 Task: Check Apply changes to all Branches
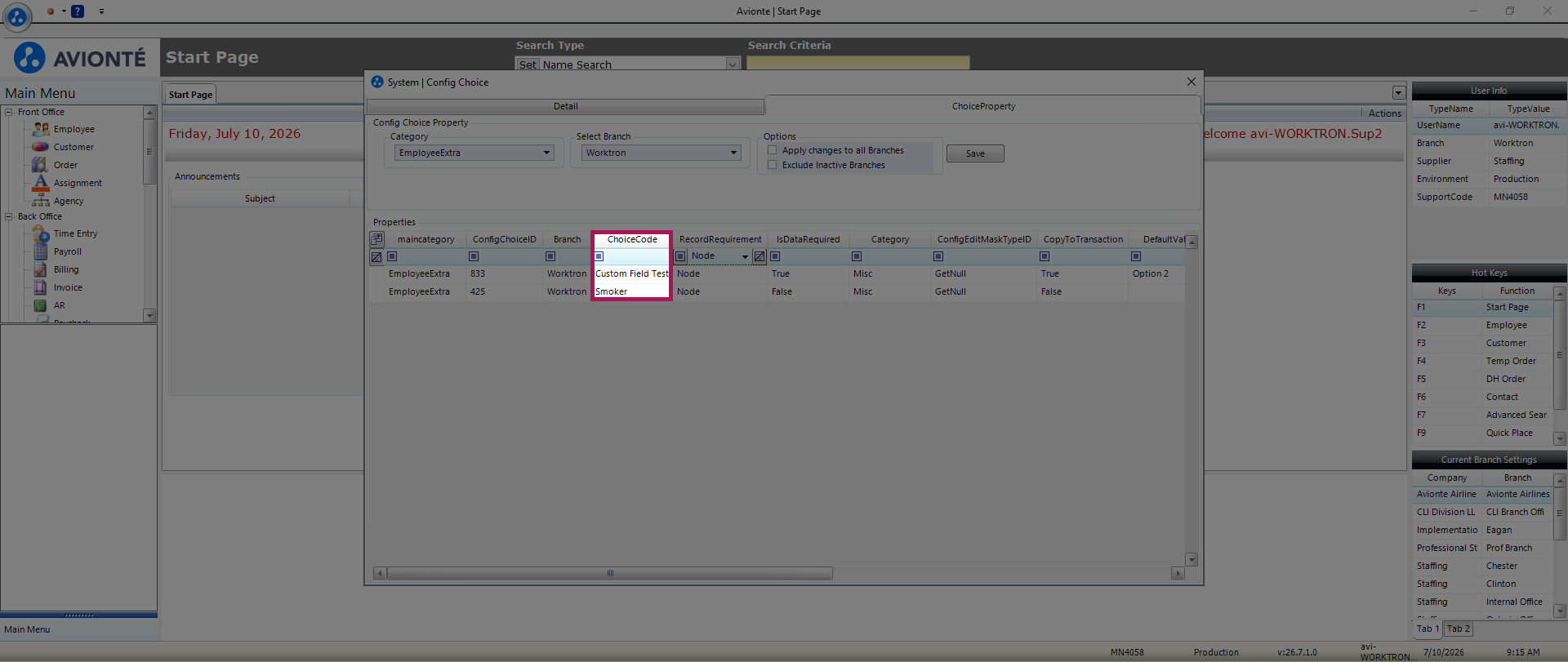click(773, 150)
